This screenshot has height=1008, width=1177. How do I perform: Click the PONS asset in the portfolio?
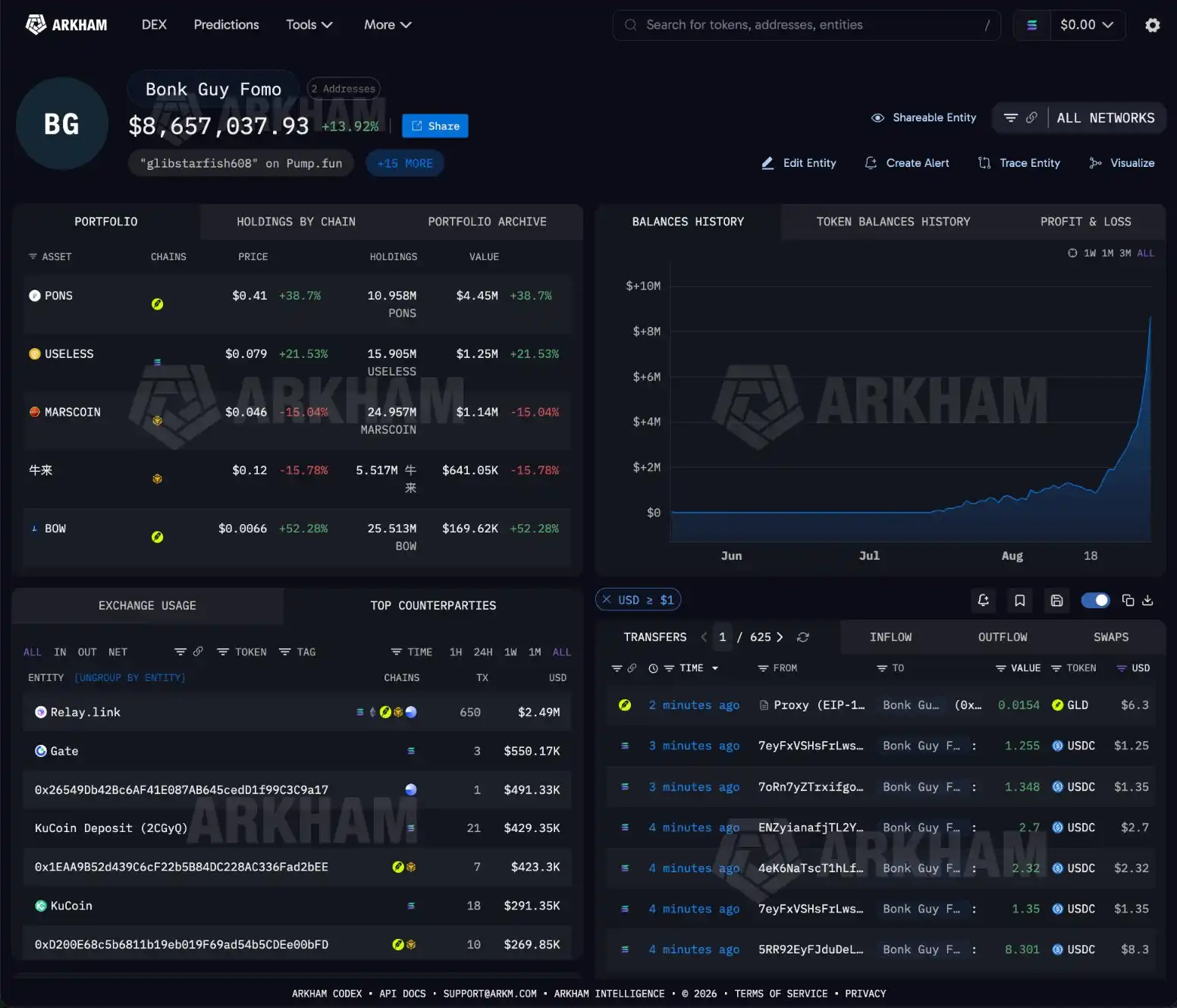click(51, 296)
